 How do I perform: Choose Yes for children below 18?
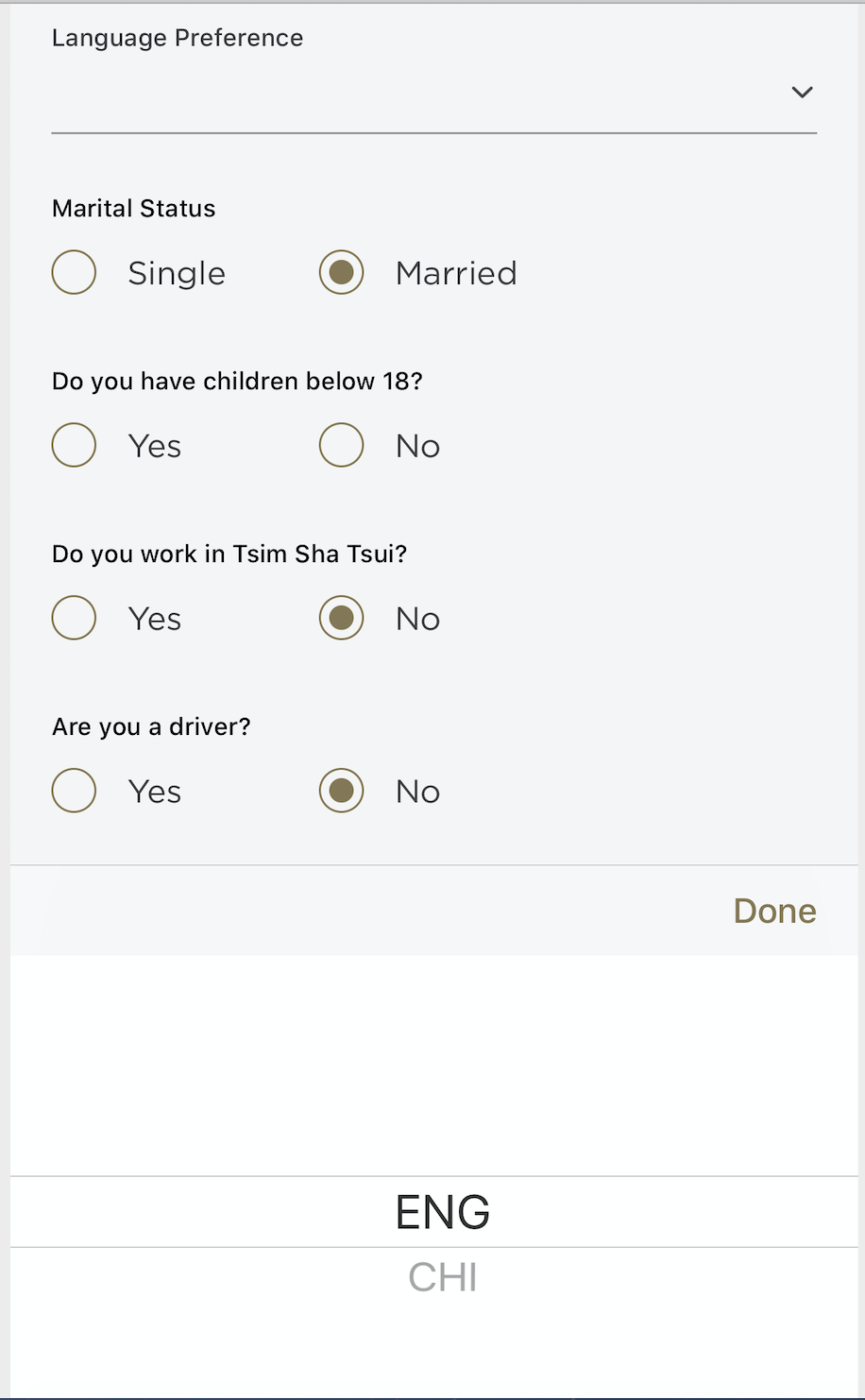click(x=74, y=445)
